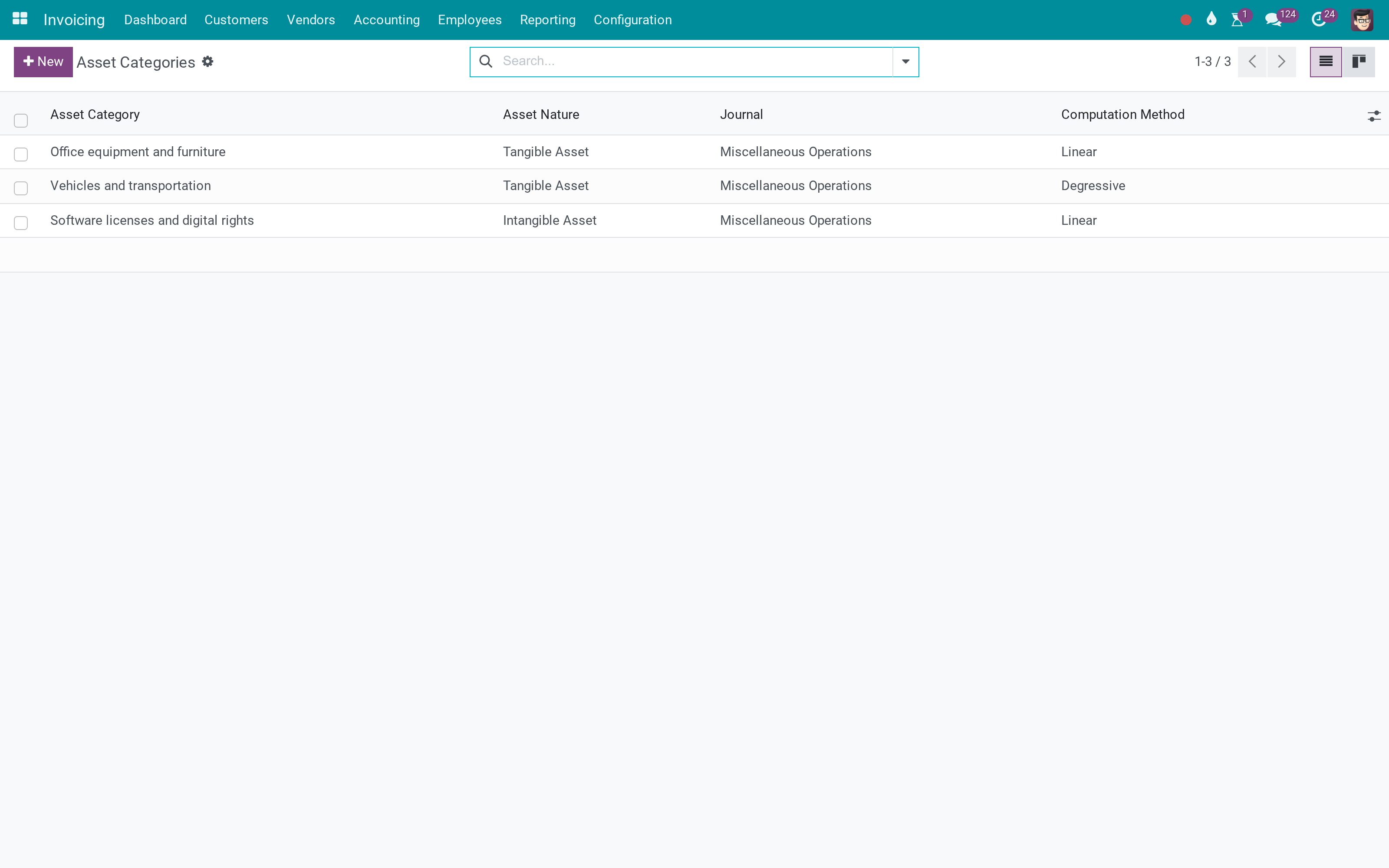Image resolution: width=1389 pixels, height=868 pixels.
Task: Expand the search filters dropdown
Action: 906,62
